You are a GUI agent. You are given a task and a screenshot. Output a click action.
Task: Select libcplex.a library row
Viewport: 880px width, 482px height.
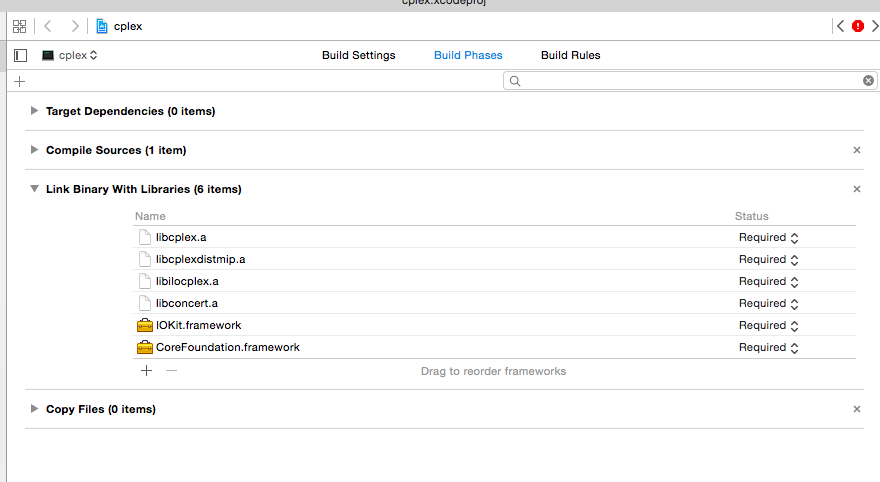click(494, 237)
